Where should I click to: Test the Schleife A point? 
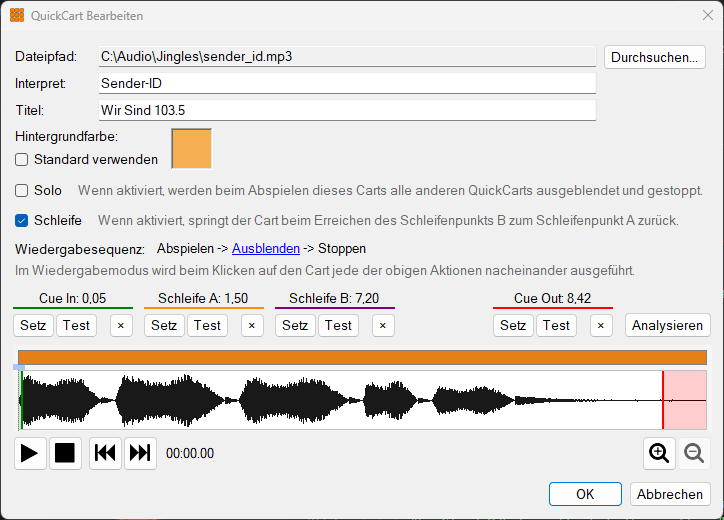(207, 326)
